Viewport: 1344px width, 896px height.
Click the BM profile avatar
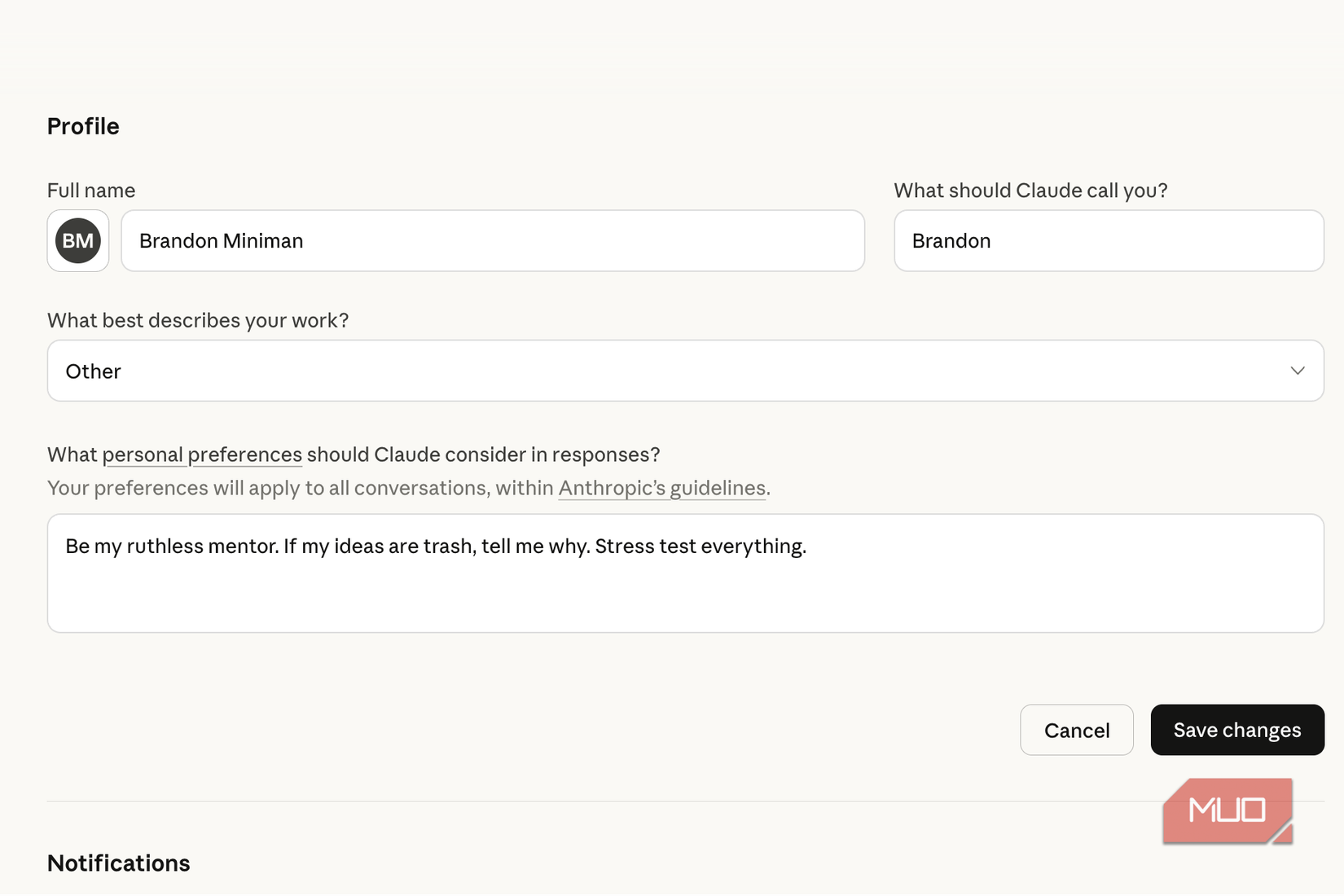[77, 240]
